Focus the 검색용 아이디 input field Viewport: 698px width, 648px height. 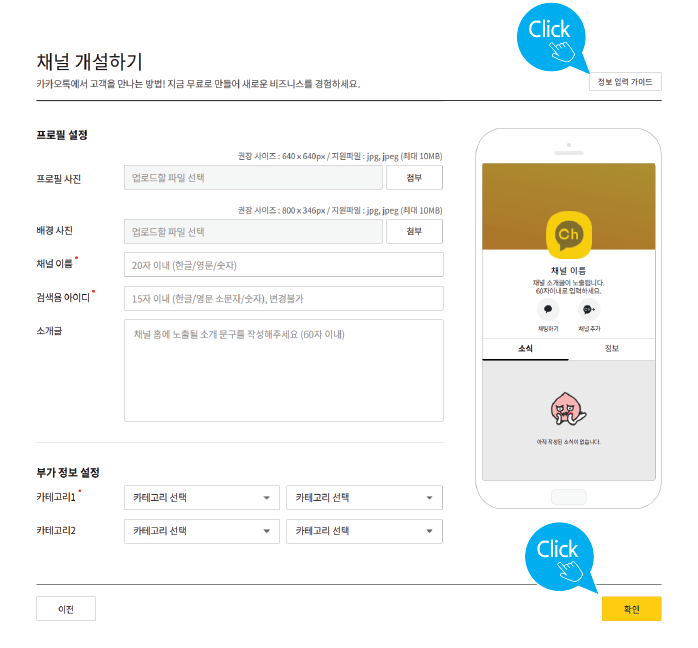[x=284, y=298]
